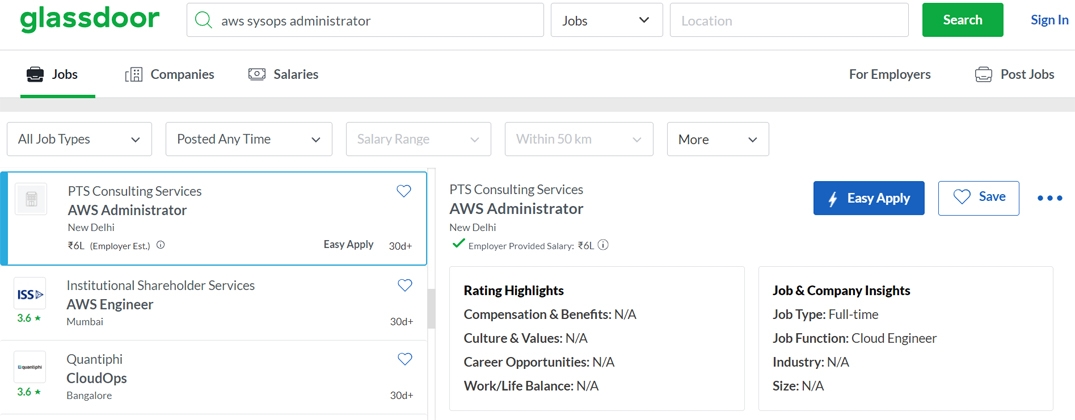Click the Save button in job details
The image size is (1075, 420).
[x=979, y=198]
